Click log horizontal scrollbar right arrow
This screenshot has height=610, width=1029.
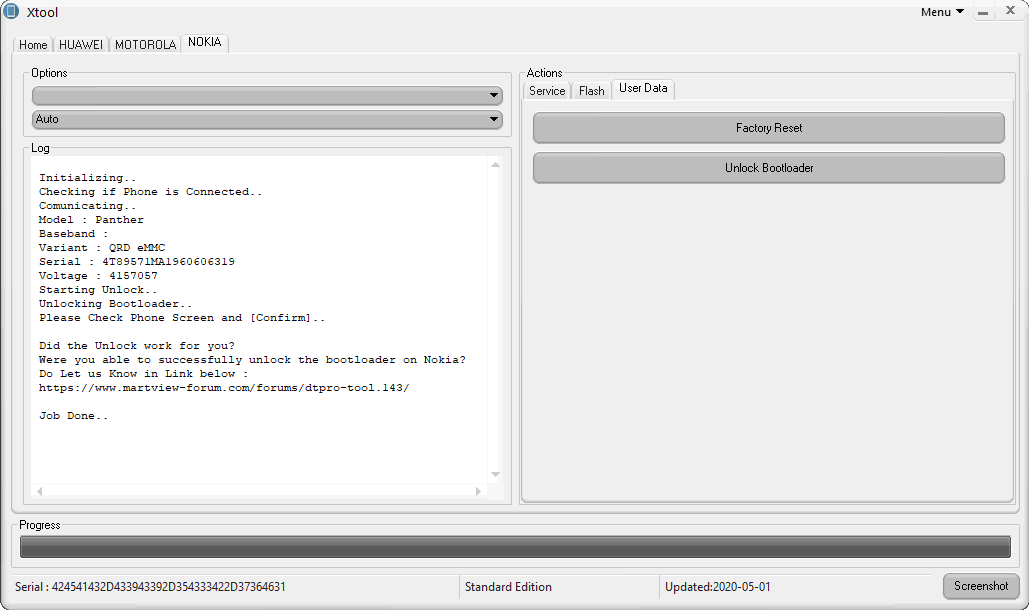click(x=478, y=491)
